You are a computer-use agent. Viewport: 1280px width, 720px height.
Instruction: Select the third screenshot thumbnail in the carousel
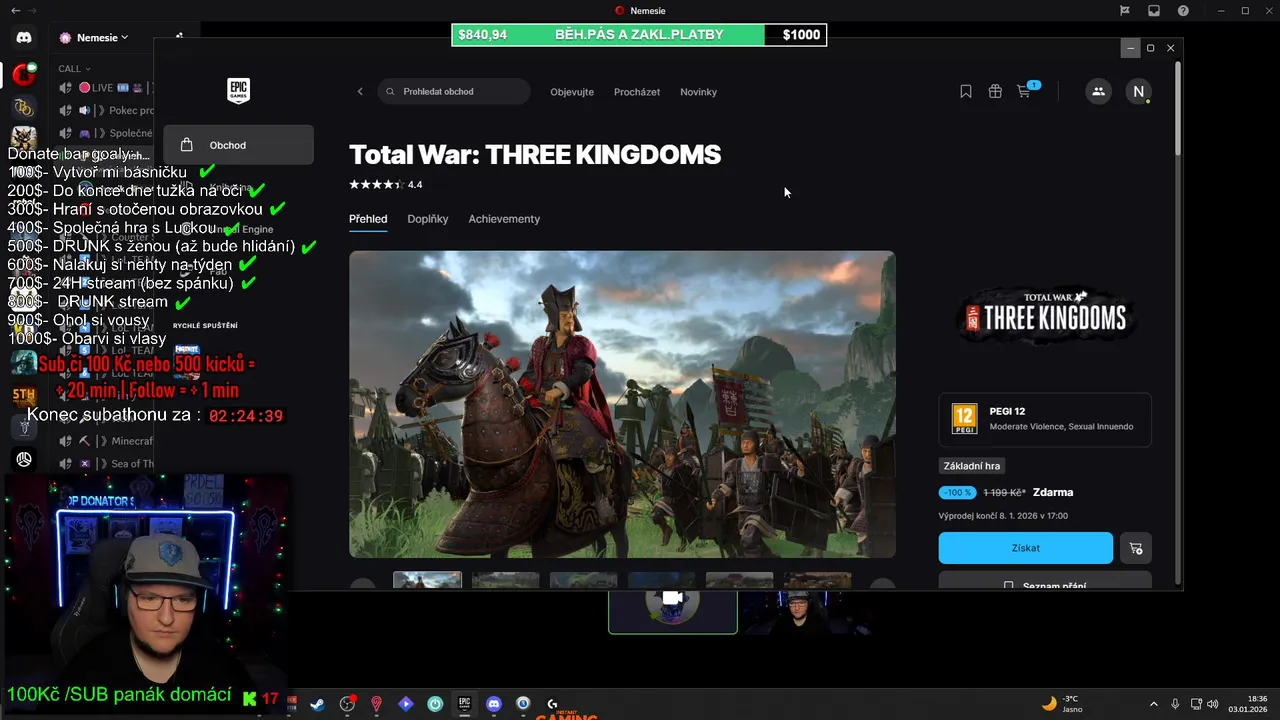tap(583, 580)
